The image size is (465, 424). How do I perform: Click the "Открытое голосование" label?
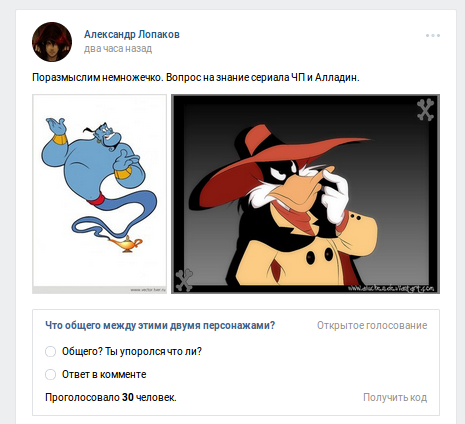pos(372,325)
